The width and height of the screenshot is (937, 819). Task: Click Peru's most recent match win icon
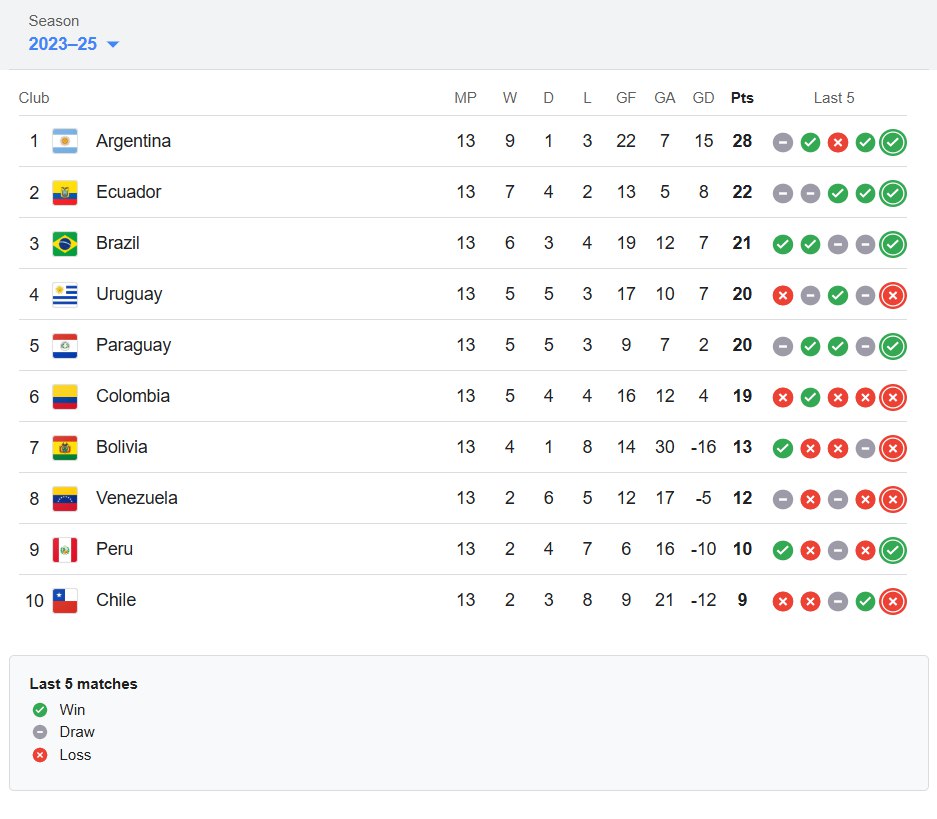pos(893,550)
